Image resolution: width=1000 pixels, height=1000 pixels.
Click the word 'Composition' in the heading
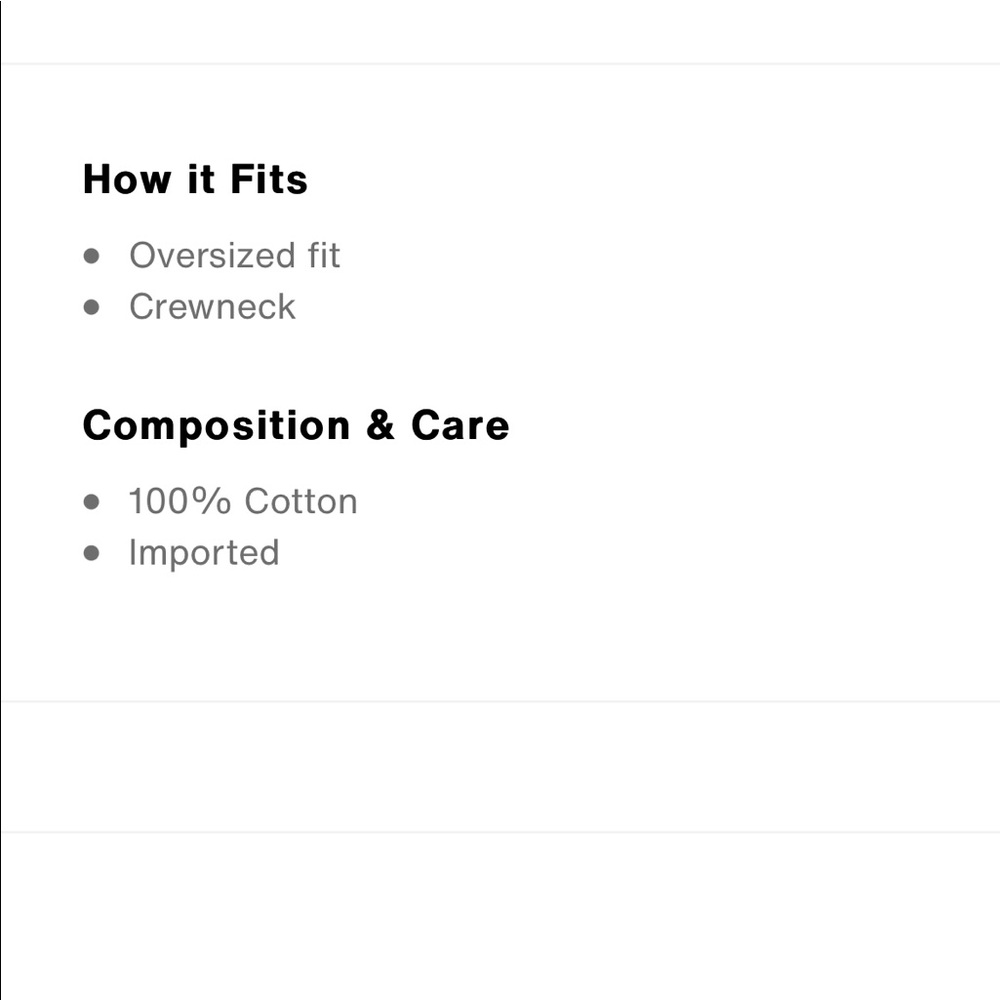pyautogui.click(x=216, y=426)
